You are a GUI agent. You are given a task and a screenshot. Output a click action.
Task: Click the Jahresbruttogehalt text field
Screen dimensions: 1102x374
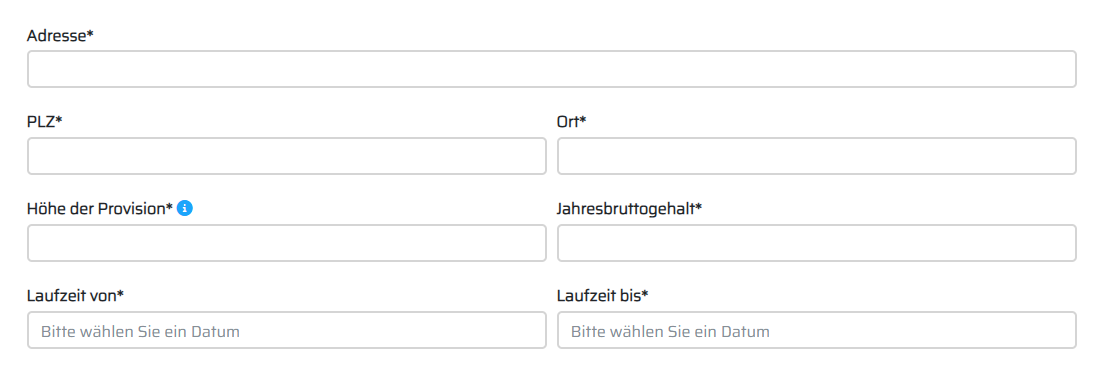click(x=817, y=243)
